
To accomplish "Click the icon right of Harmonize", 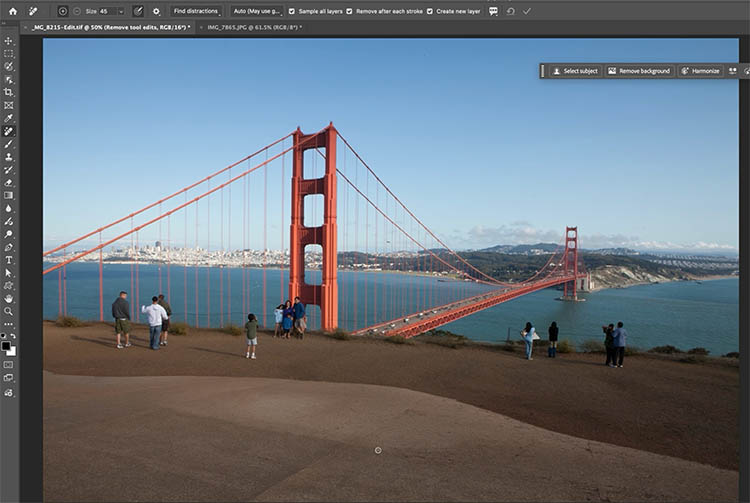I will click(732, 71).
